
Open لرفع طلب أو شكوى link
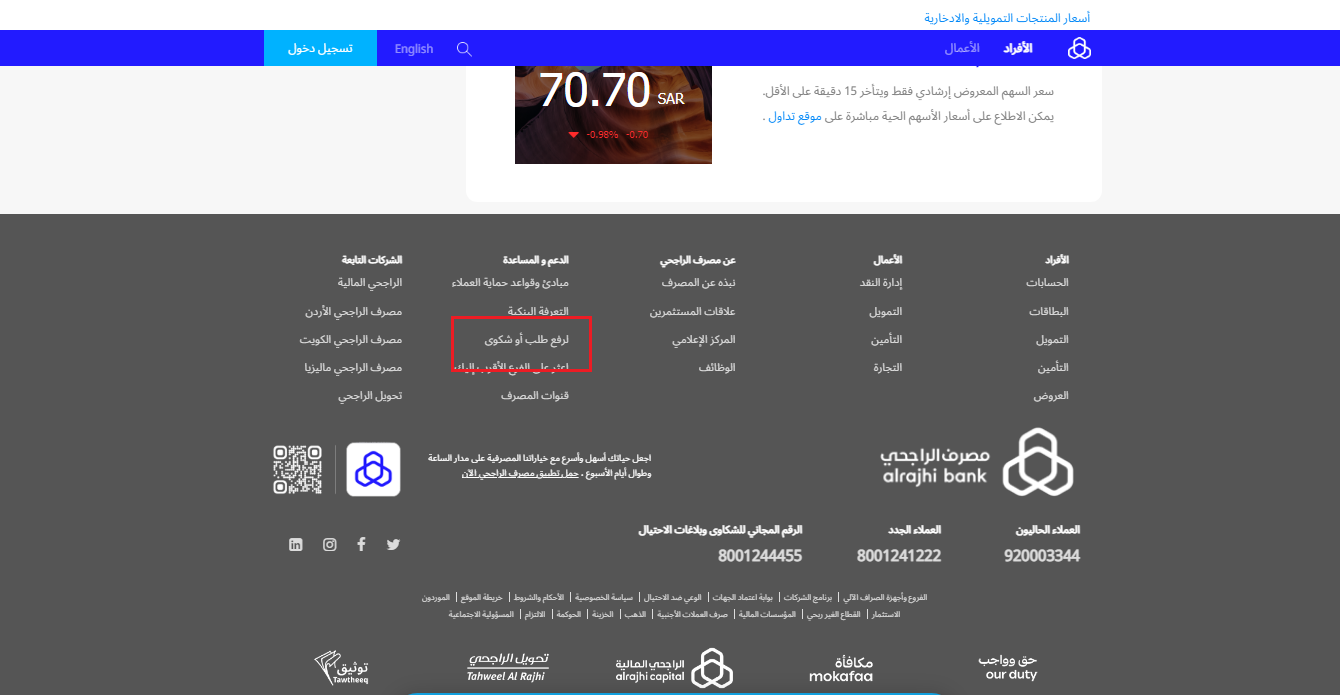(x=527, y=340)
